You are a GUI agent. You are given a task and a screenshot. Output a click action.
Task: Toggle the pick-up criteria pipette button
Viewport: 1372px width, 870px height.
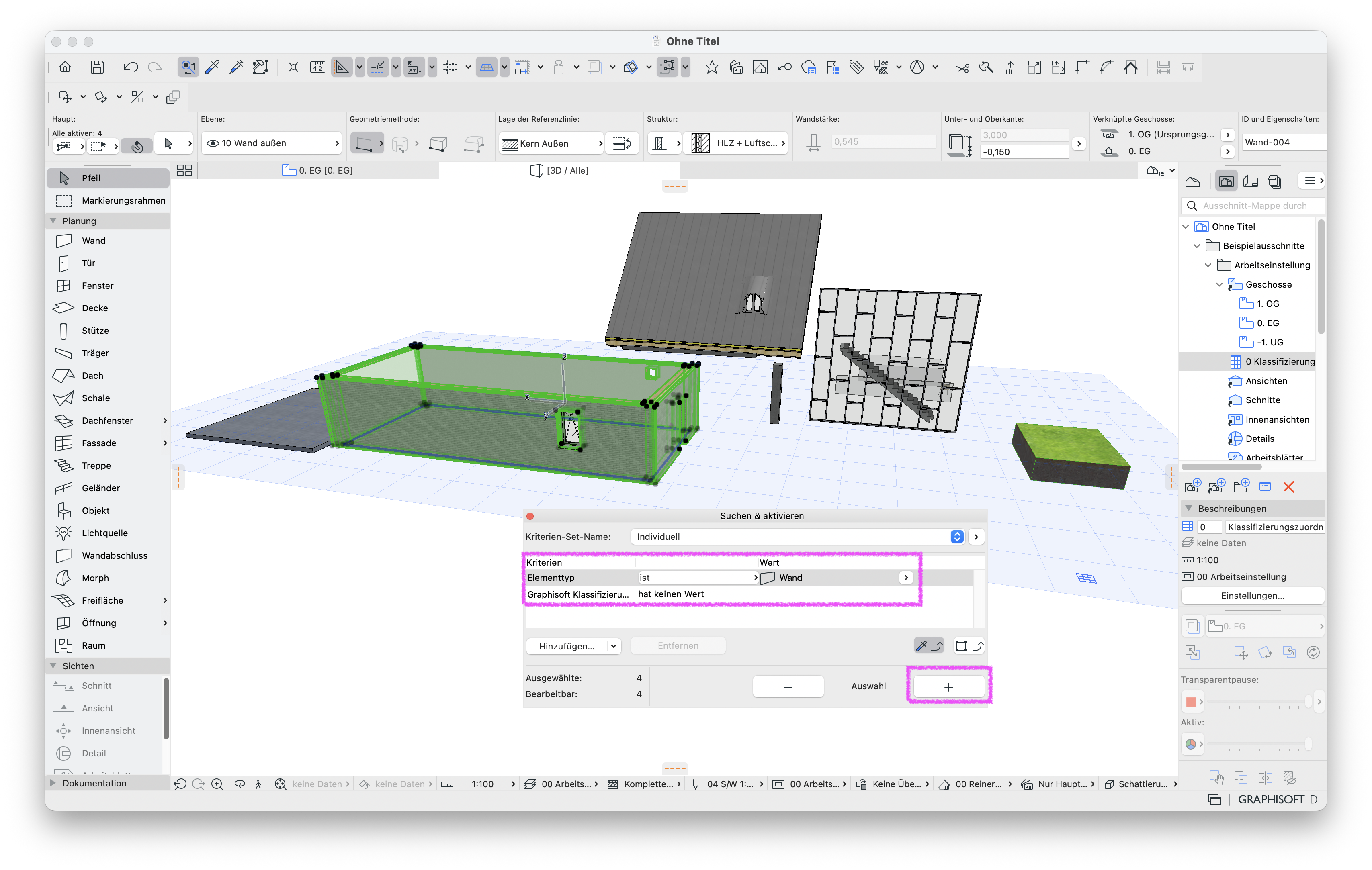(x=929, y=645)
